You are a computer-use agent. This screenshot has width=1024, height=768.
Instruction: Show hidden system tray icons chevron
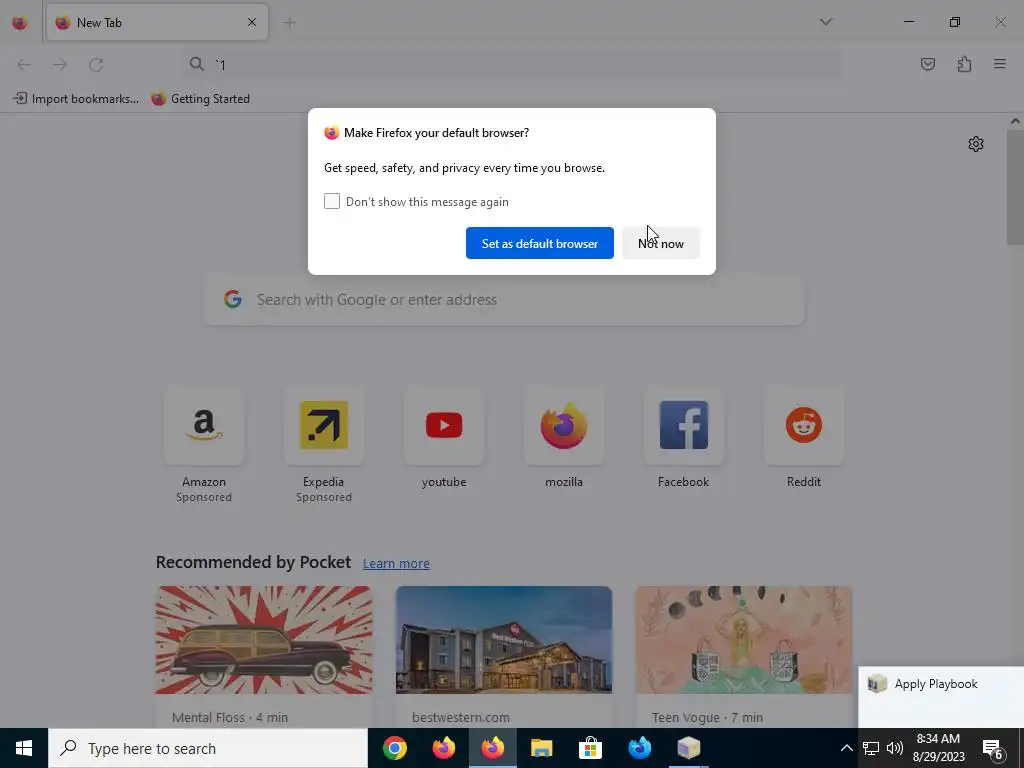point(846,748)
